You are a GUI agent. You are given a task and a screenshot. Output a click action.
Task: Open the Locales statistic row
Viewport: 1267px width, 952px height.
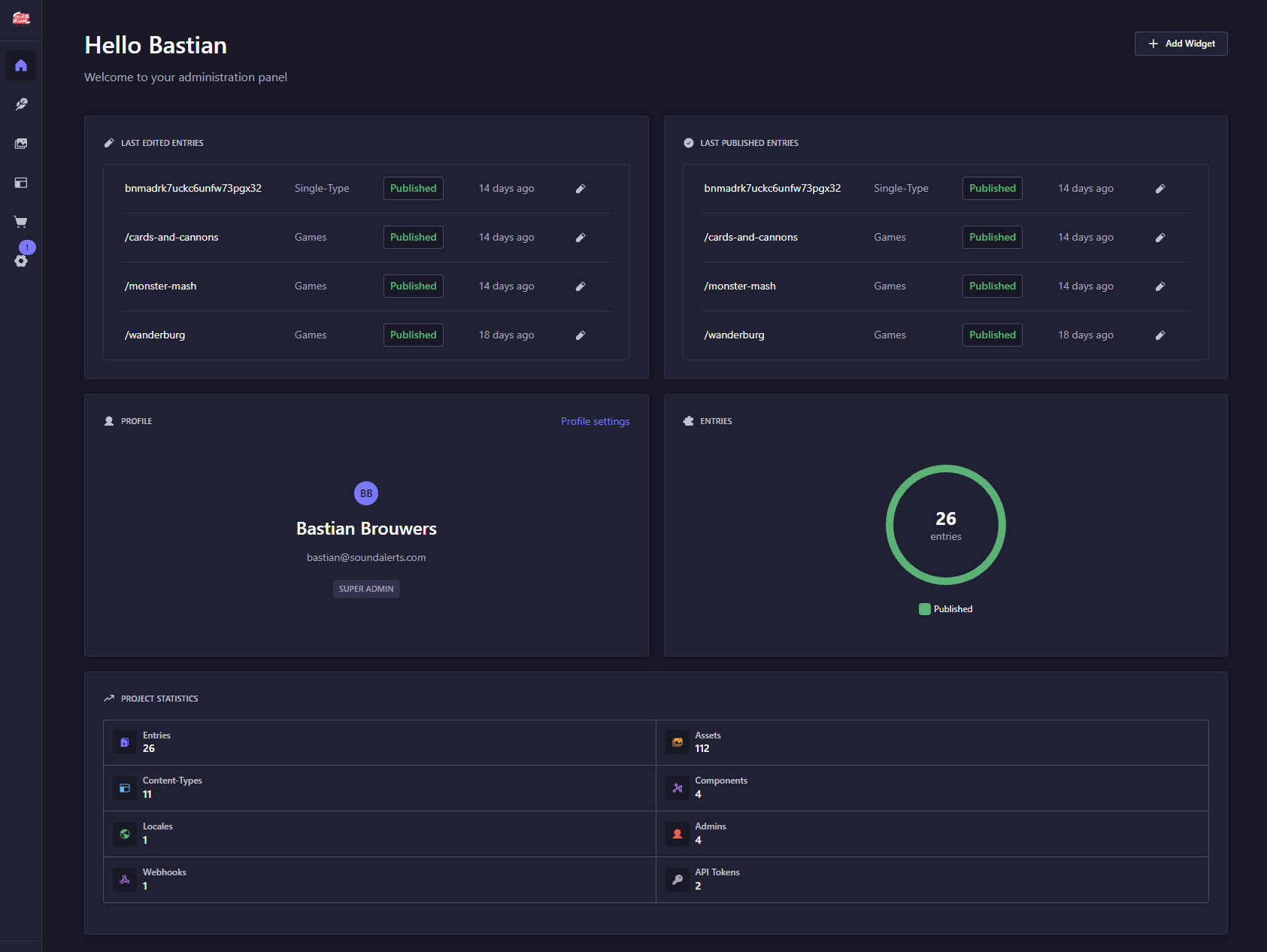pyautogui.click(x=380, y=834)
